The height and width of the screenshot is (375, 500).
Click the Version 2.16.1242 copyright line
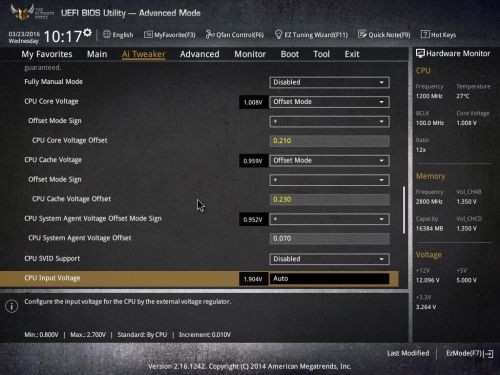(x=250, y=366)
